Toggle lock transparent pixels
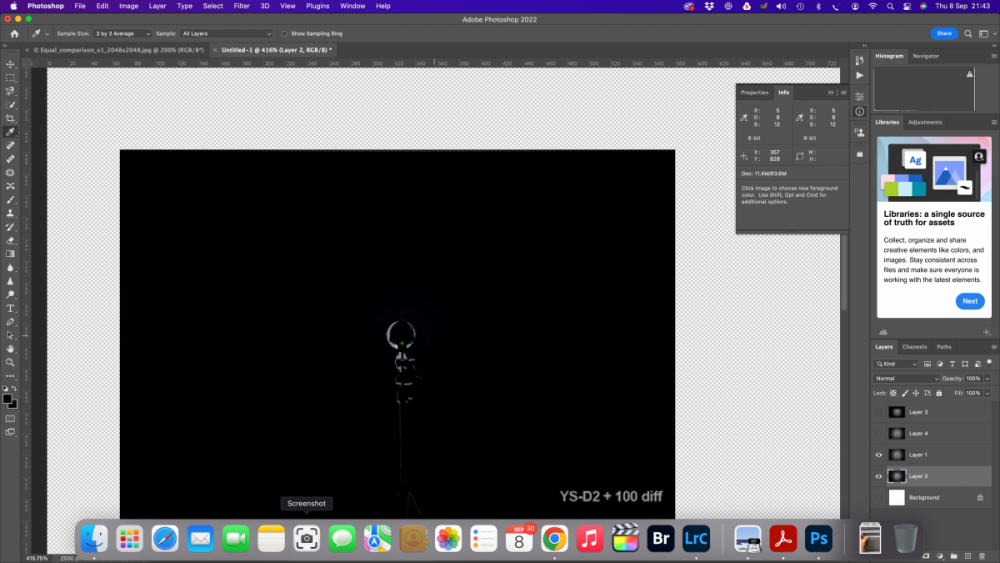This screenshot has width=1000, height=563. tap(893, 393)
